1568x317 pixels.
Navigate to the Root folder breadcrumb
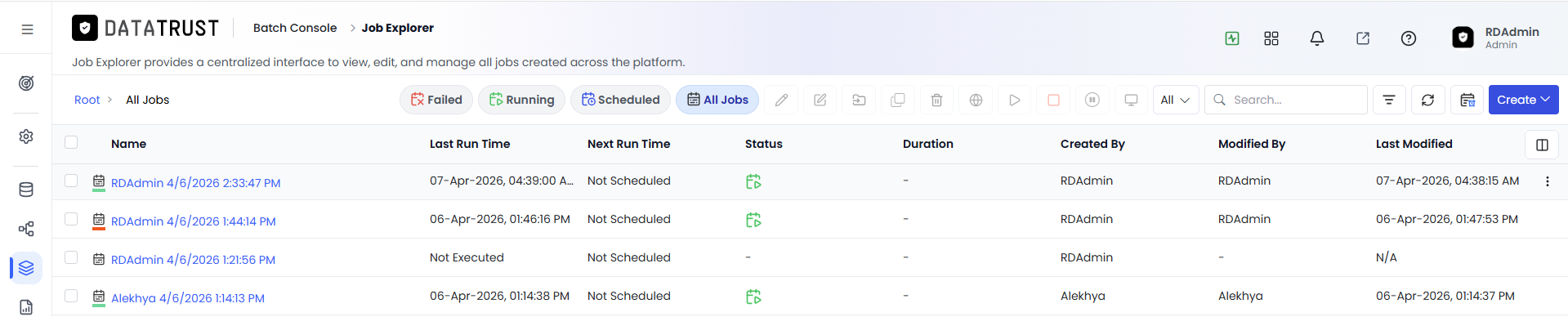coord(87,100)
